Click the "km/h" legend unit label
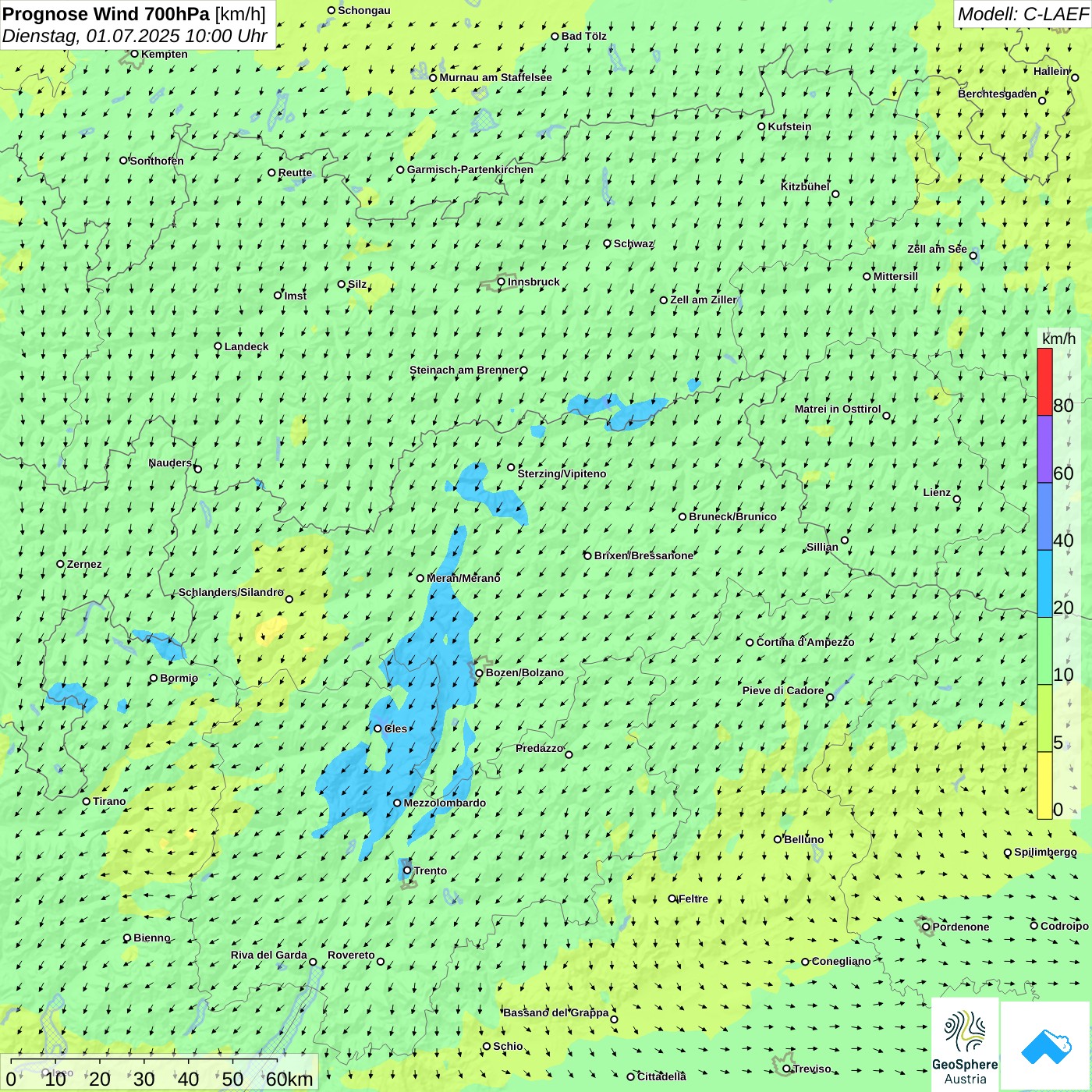 point(1058,339)
